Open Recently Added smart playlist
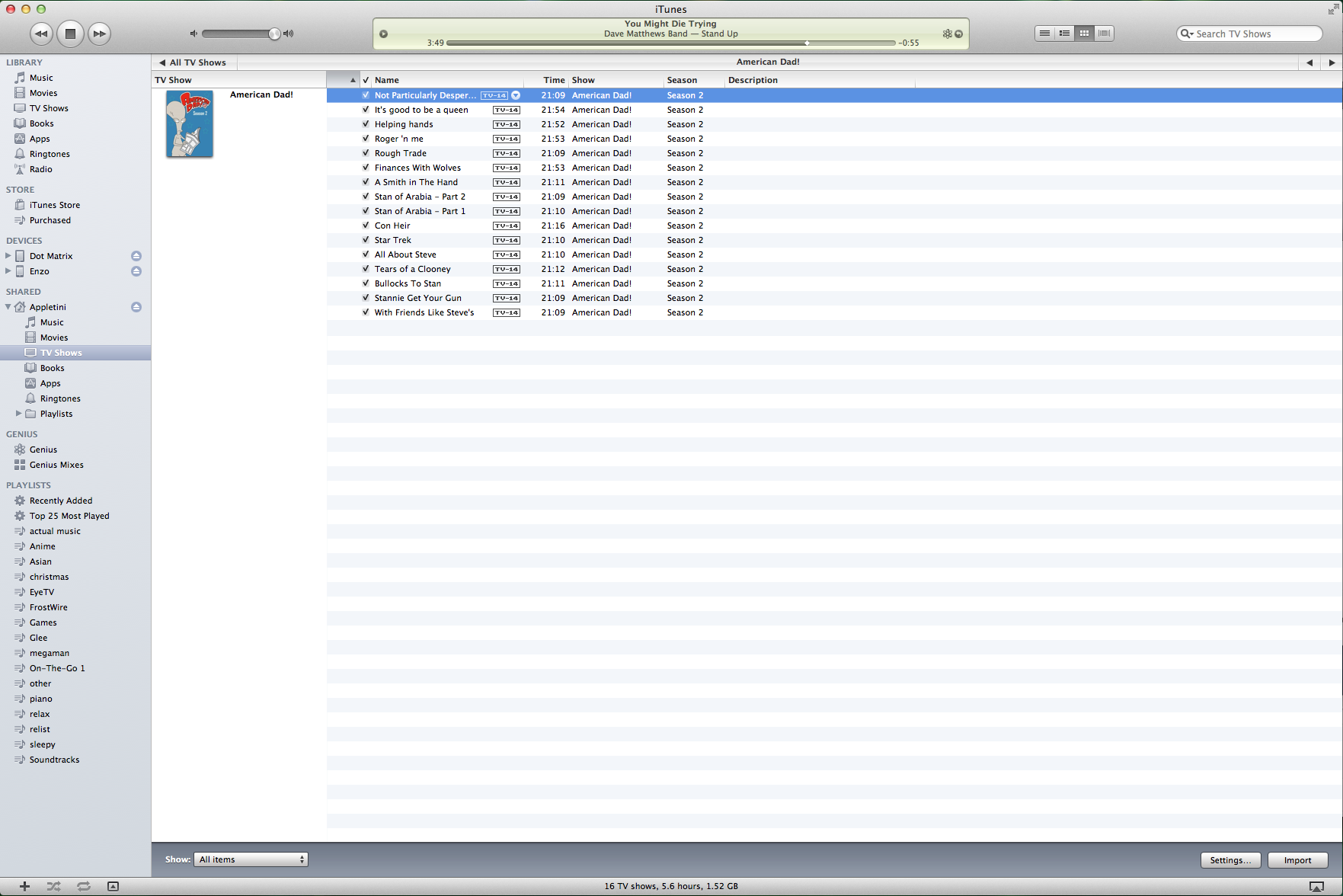 coord(61,501)
